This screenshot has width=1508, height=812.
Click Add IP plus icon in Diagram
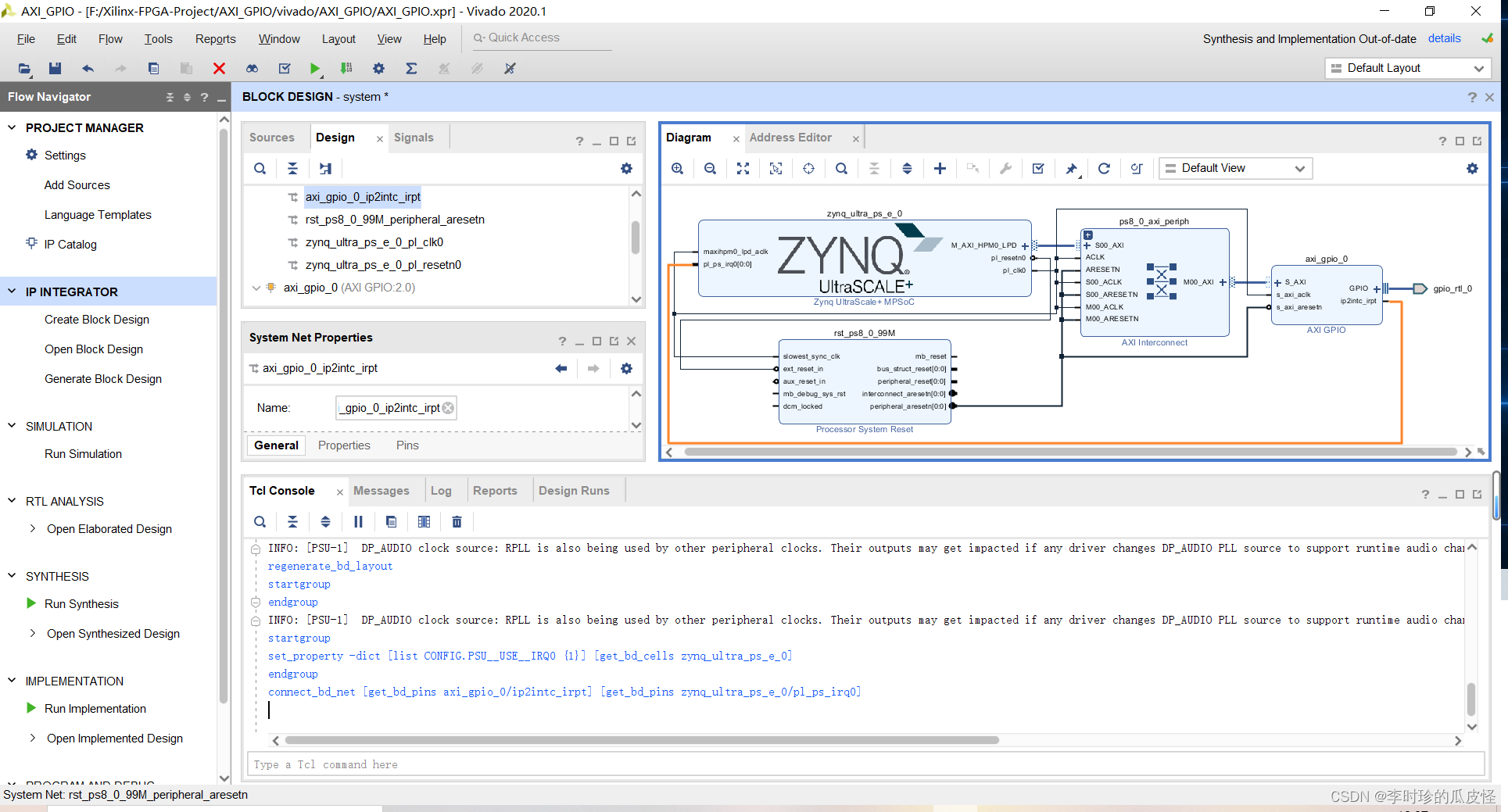(940, 169)
